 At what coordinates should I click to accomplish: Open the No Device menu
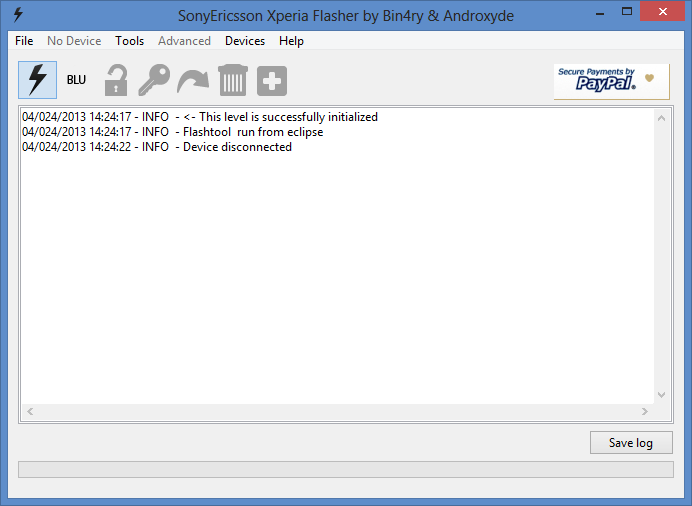coord(74,41)
